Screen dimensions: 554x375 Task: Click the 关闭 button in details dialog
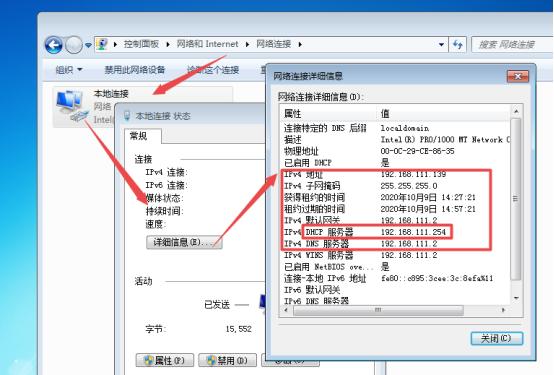click(x=496, y=338)
